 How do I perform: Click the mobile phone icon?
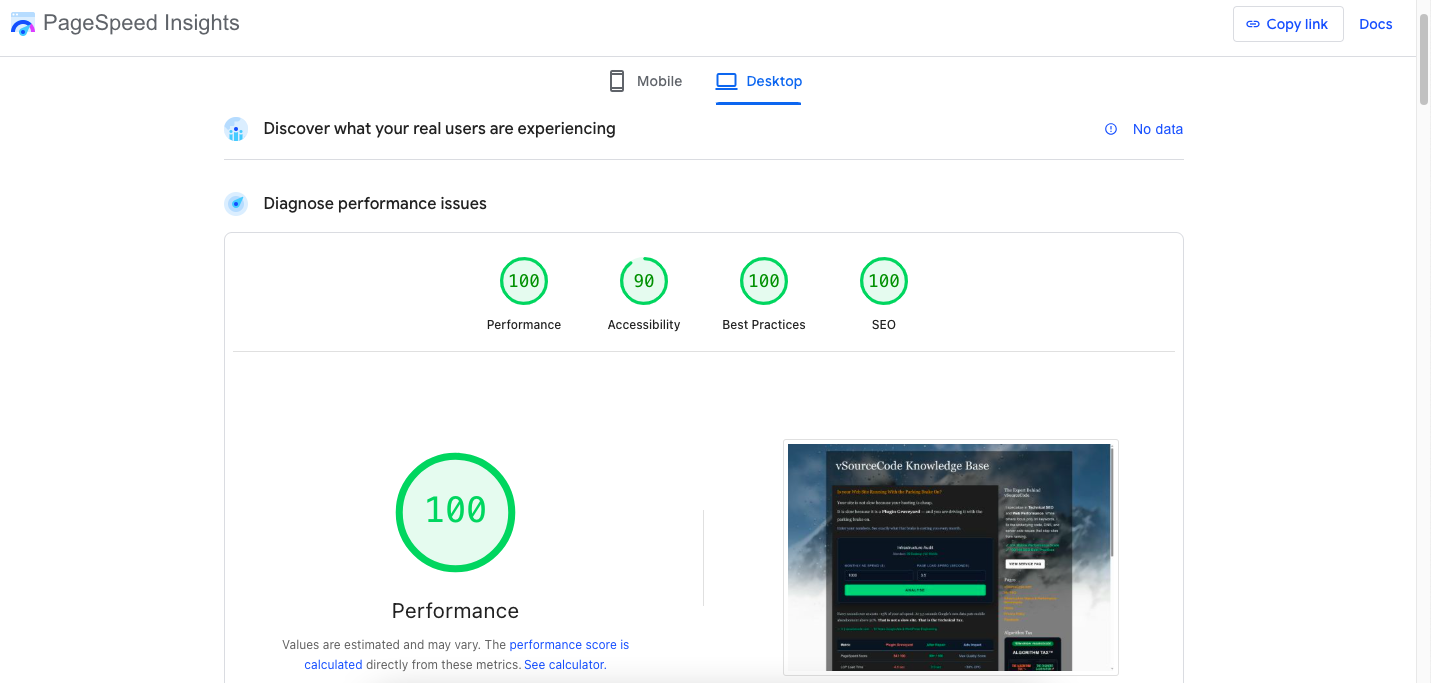[x=617, y=81]
